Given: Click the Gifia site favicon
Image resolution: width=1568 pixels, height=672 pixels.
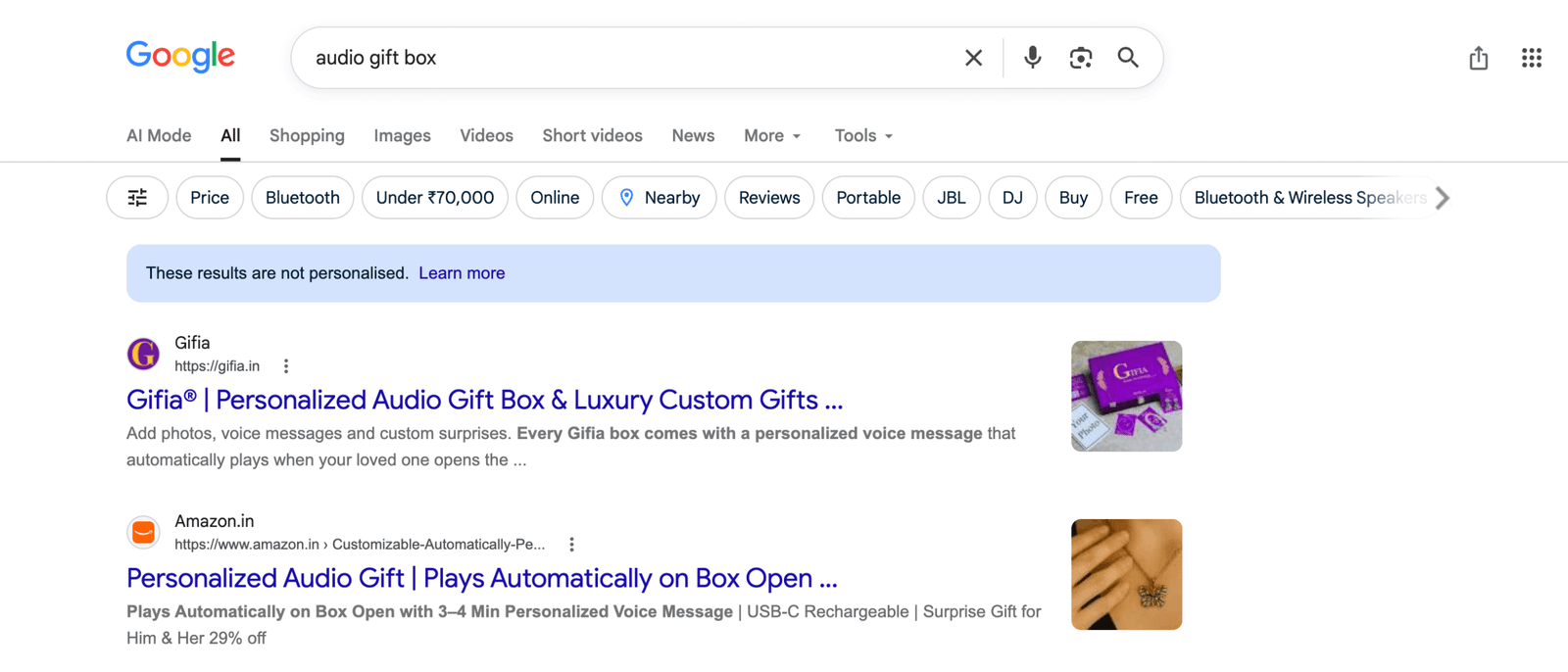Looking at the screenshot, I should [x=143, y=354].
